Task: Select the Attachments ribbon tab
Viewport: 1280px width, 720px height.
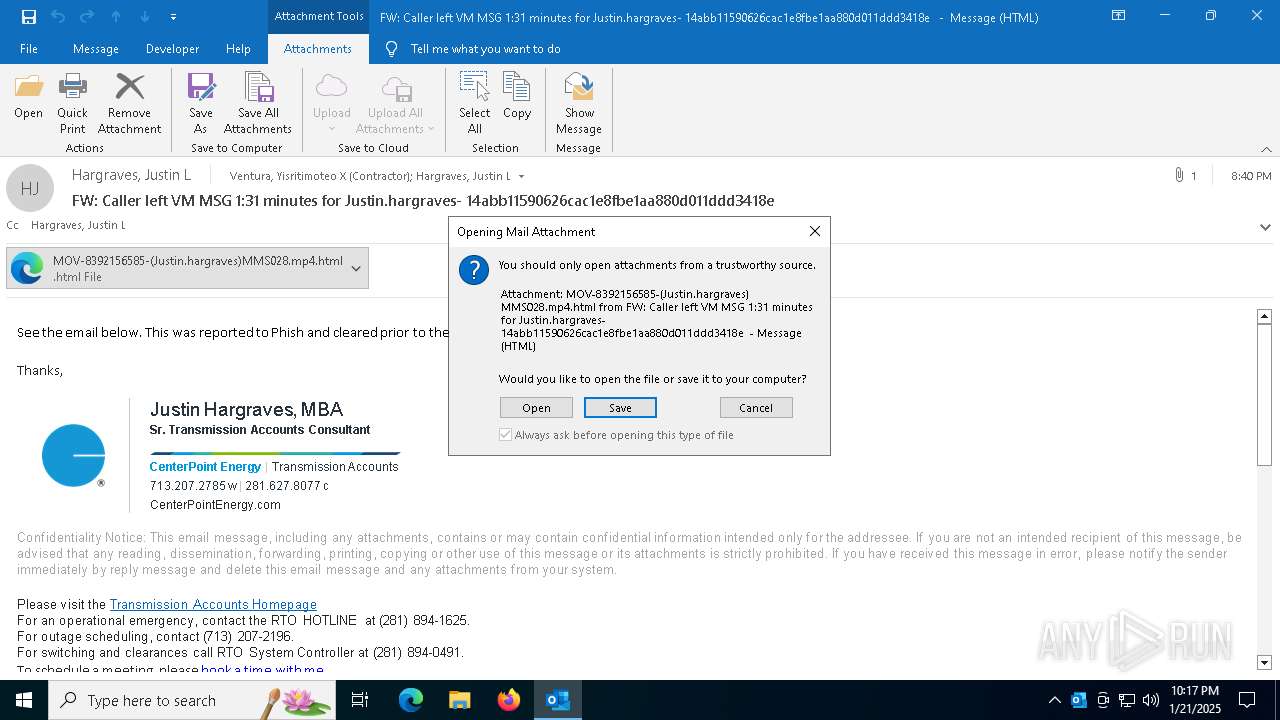Action: tap(318, 49)
